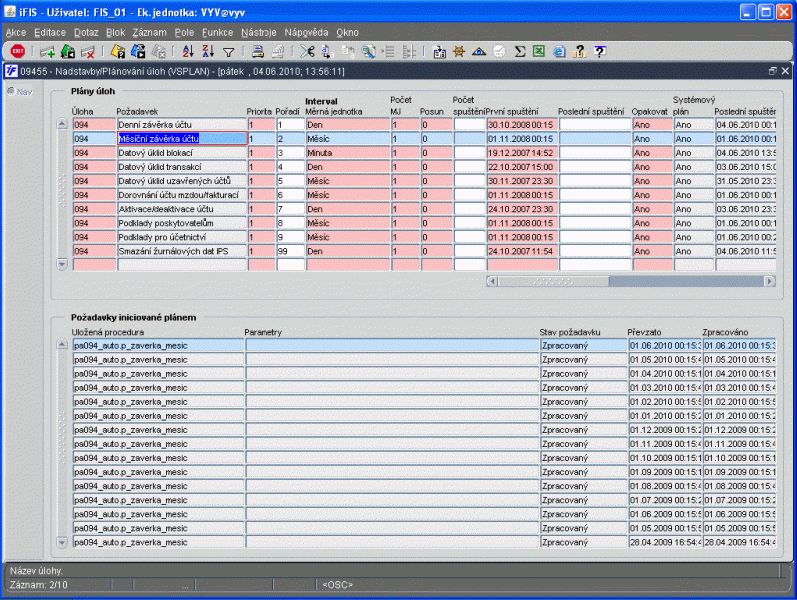The height and width of the screenshot is (600, 797).
Task: Select the Aktivace/deaktivace účtu row
Action: tap(182, 209)
